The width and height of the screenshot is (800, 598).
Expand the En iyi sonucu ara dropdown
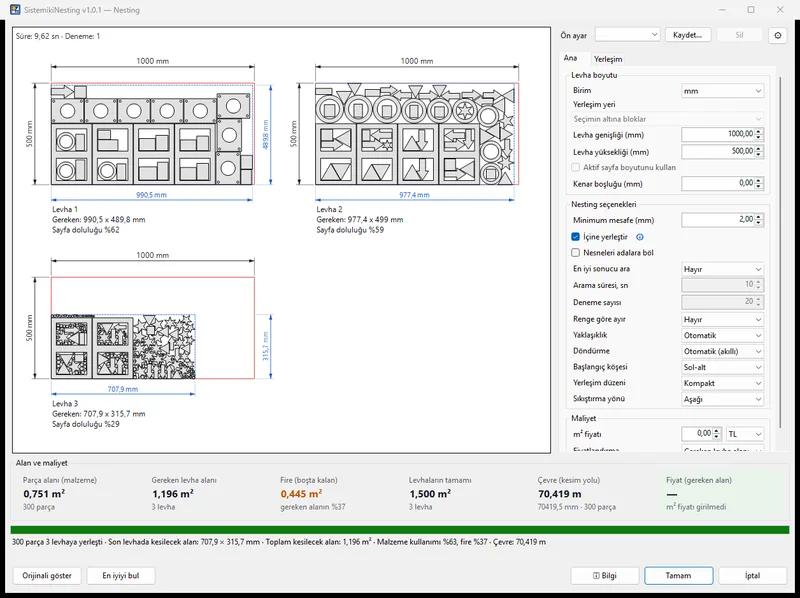click(722, 269)
